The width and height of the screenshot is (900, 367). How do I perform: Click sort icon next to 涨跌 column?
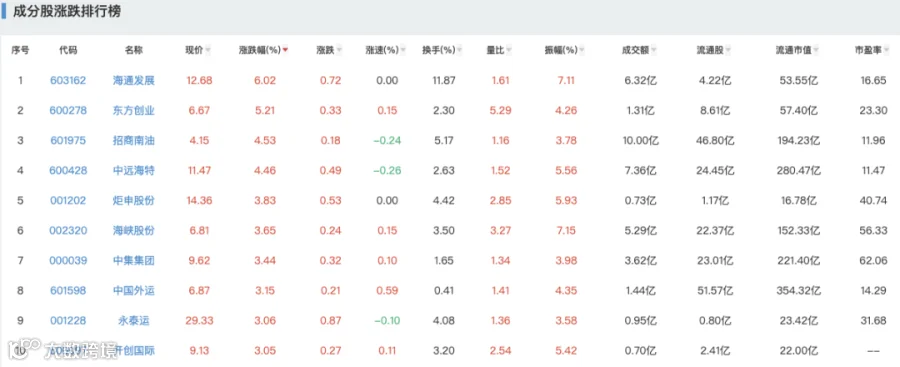pos(339,51)
